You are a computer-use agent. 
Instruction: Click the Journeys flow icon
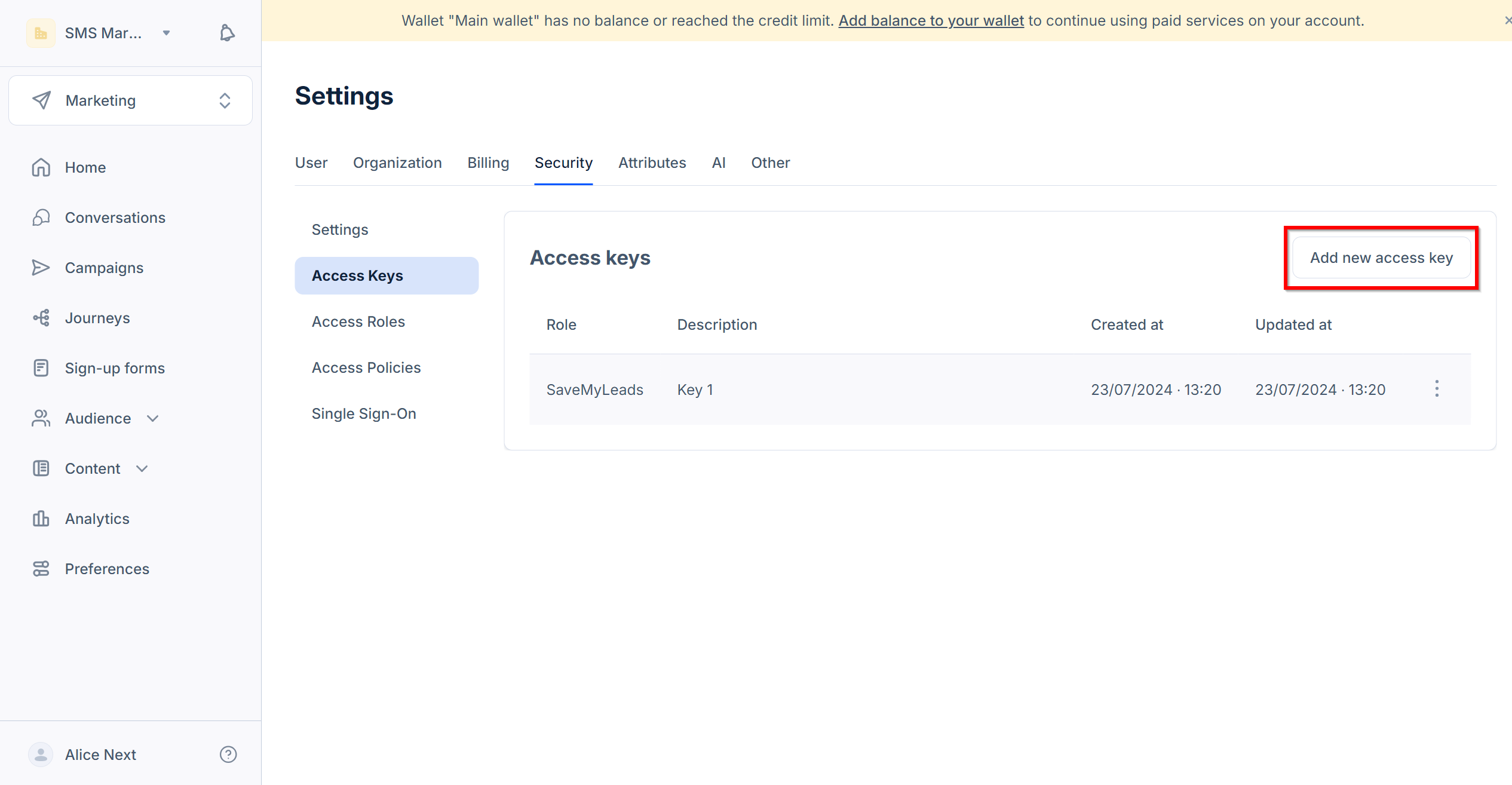coord(41,318)
